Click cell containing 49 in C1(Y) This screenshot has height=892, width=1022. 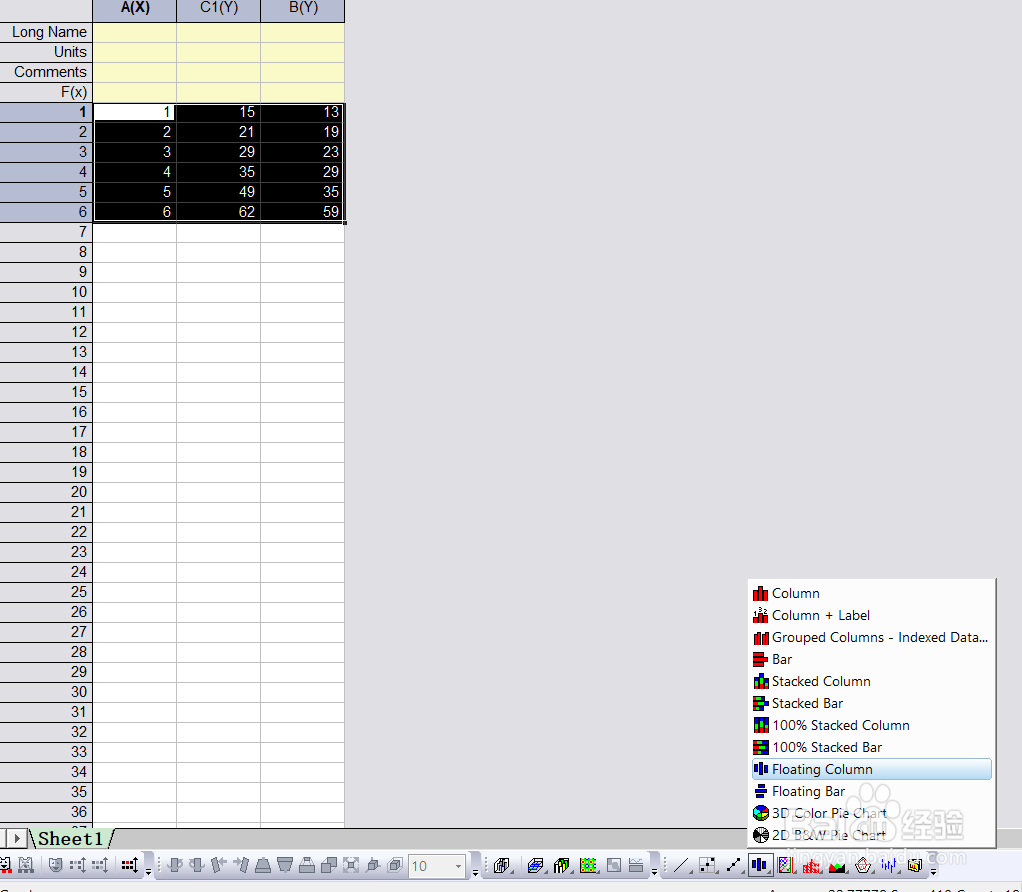[219, 192]
